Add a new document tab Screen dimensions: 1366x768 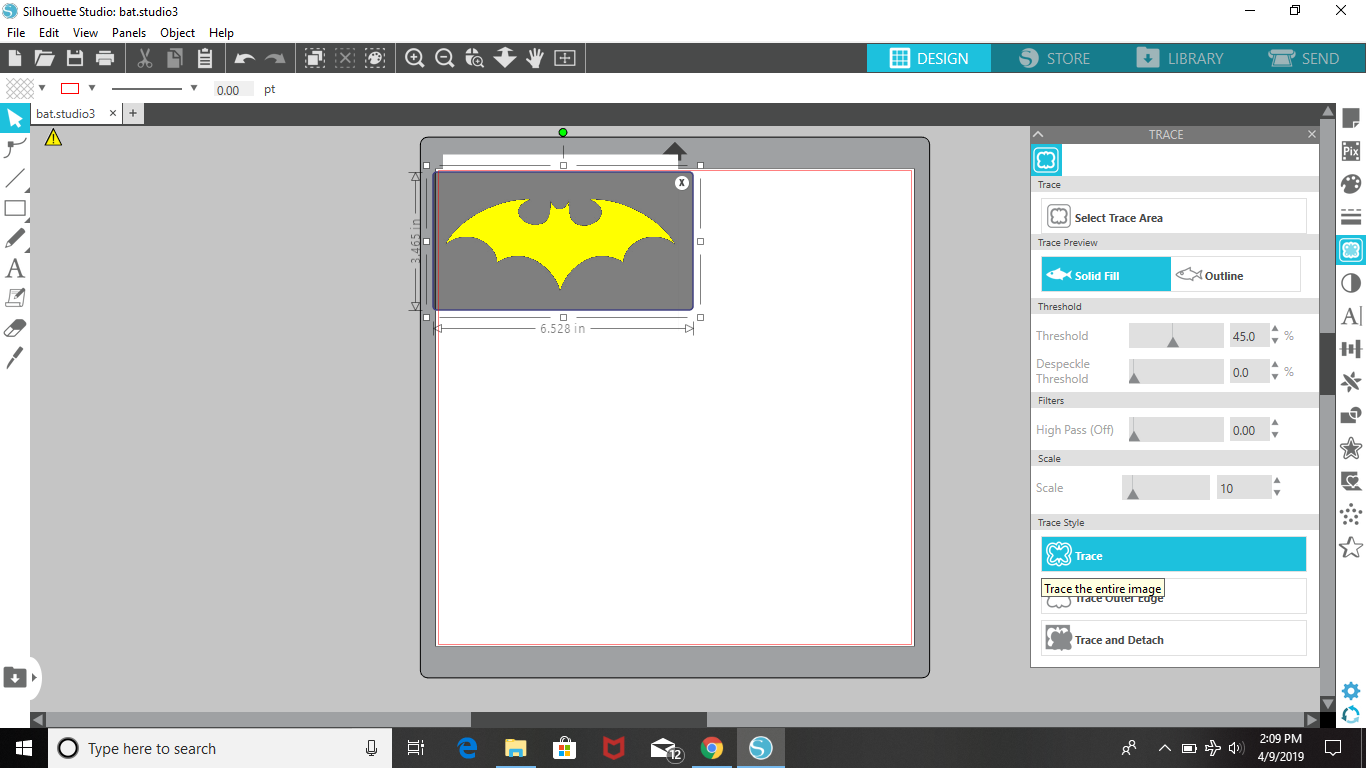click(x=133, y=114)
